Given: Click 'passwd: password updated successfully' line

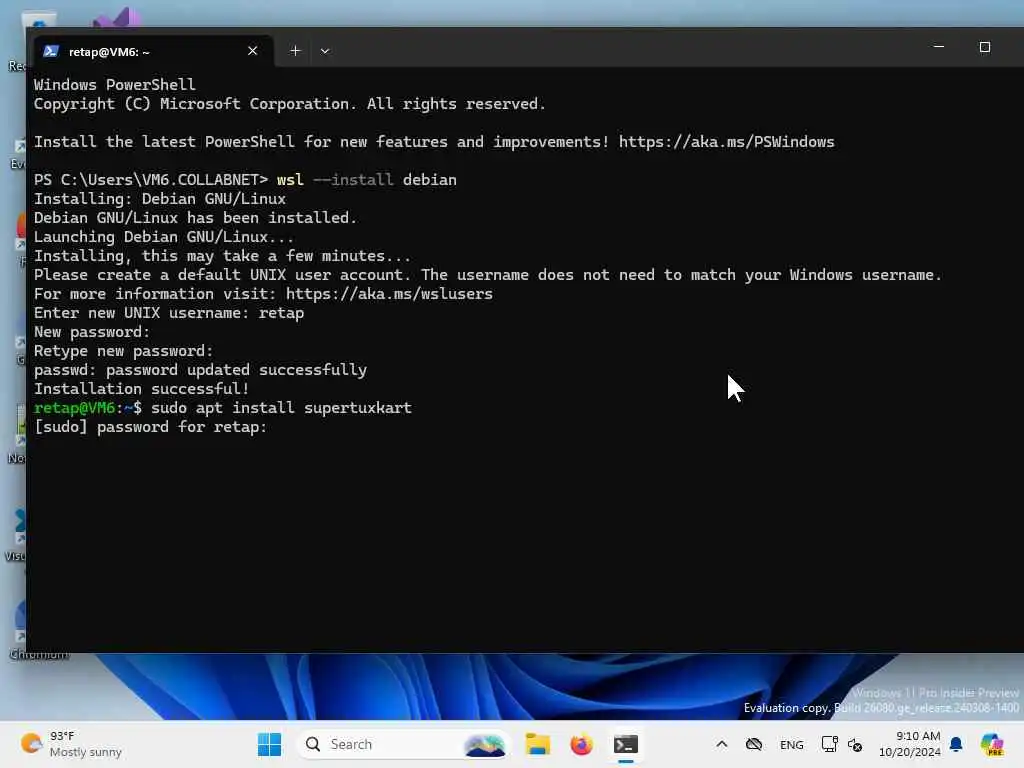Looking at the screenshot, I should [x=200, y=370].
